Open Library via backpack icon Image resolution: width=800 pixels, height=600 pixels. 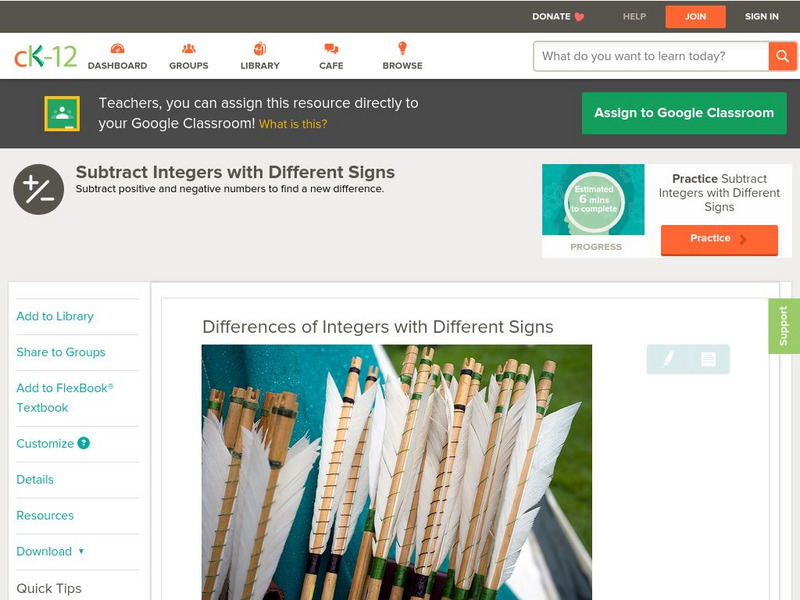coord(260,48)
